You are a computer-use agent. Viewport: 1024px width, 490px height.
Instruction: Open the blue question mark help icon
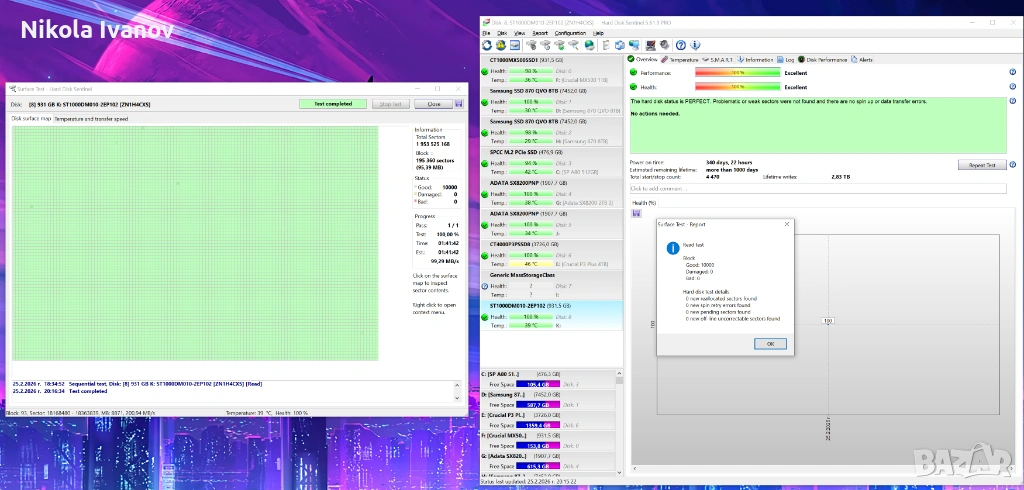(x=680, y=45)
